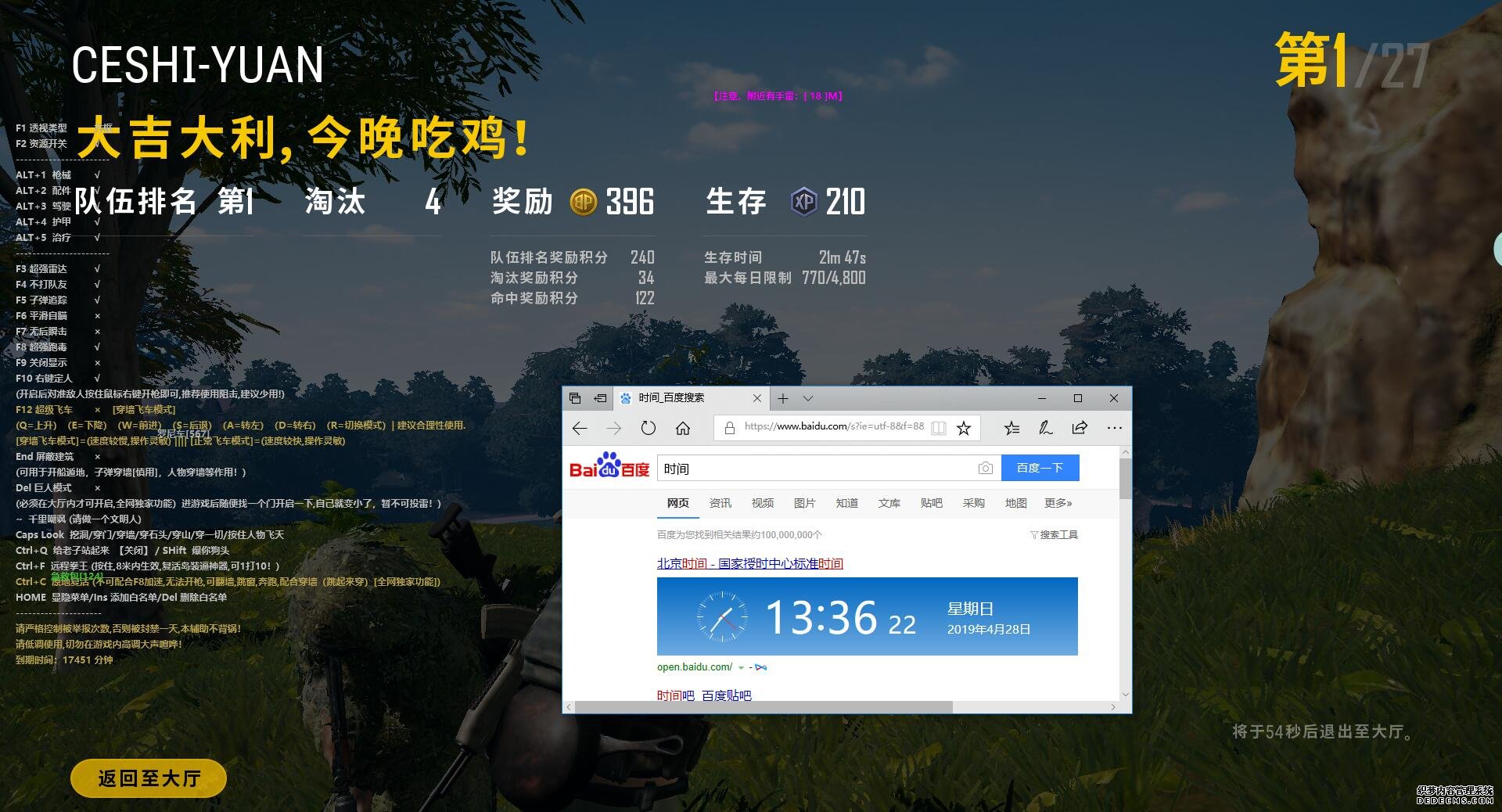Open 北京时间 - 国家授时中心标准时间 link
The width and height of the screenshot is (1502, 812).
[x=750, y=563]
